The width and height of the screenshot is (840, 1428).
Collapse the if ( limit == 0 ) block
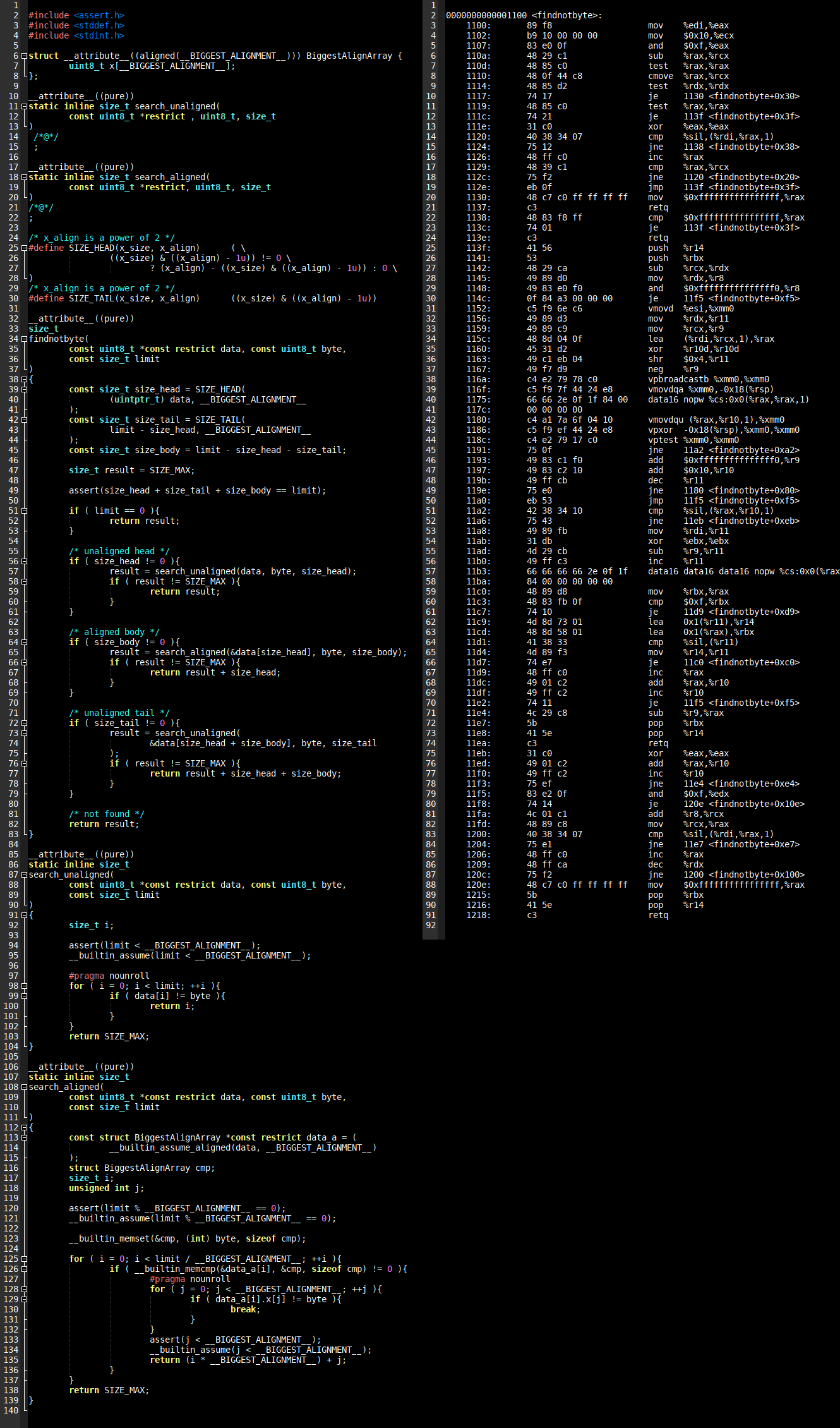24,511
